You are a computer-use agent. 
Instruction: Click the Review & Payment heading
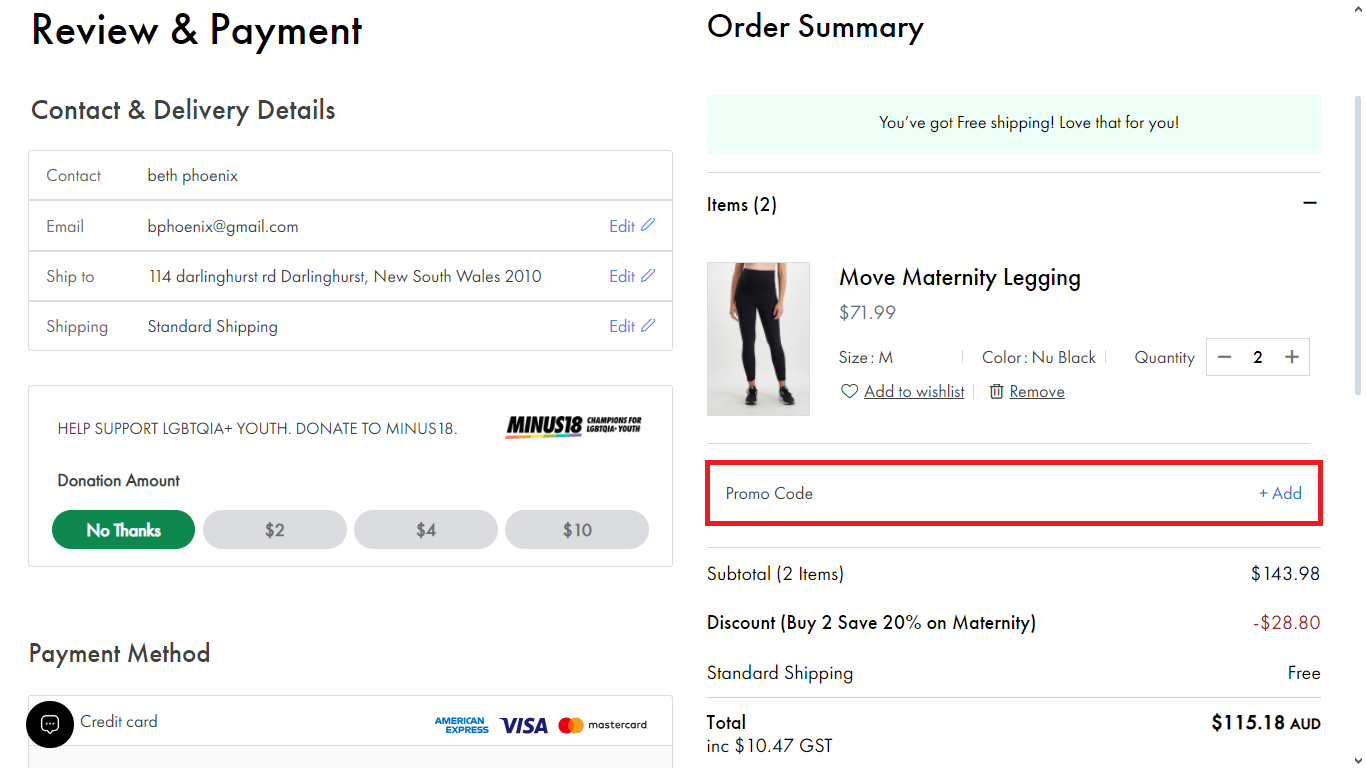(196, 30)
